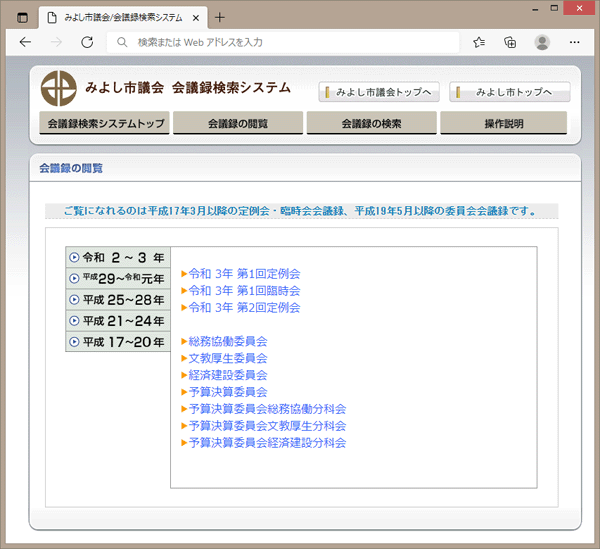Image resolution: width=600 pixels, height=549 pixels.
Task: Open the favorites star icon
Action: pos(479,42)
